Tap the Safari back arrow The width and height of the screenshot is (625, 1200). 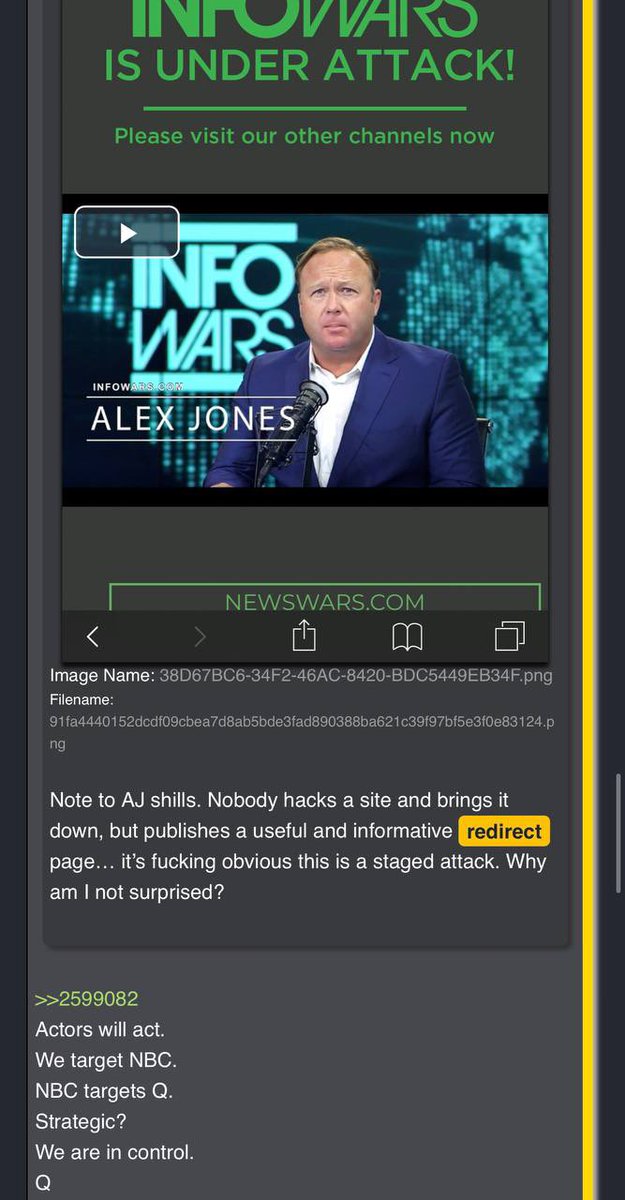coord(92,636)
